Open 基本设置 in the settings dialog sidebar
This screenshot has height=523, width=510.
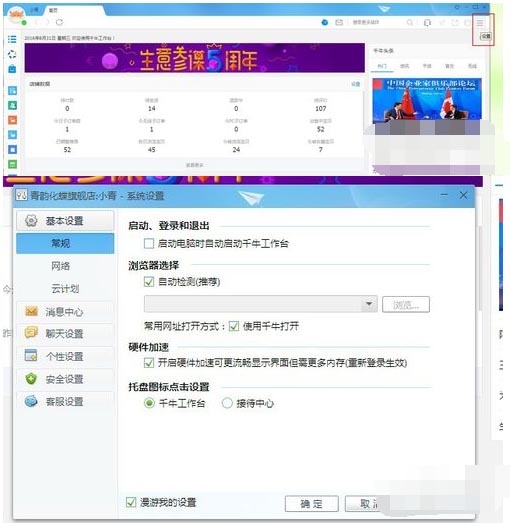tap(65, 221)
